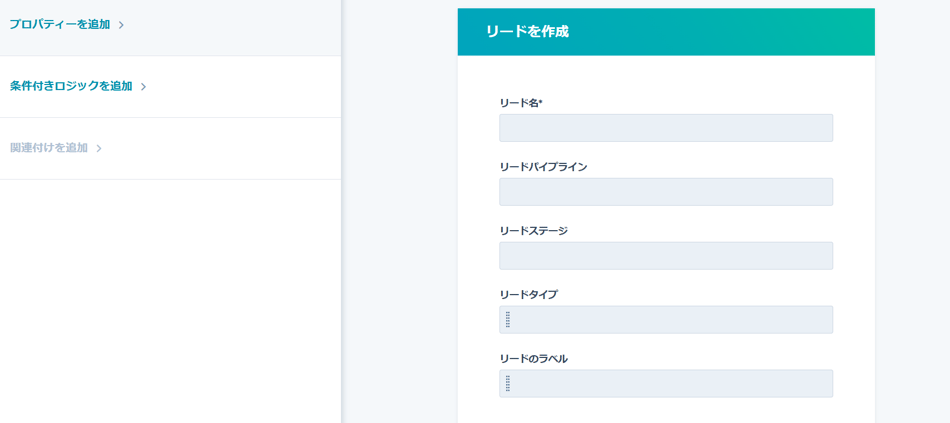Screen dimensions: 950x423
Task: Click the リードを作成 header title
Action: [x=527, y=32]
